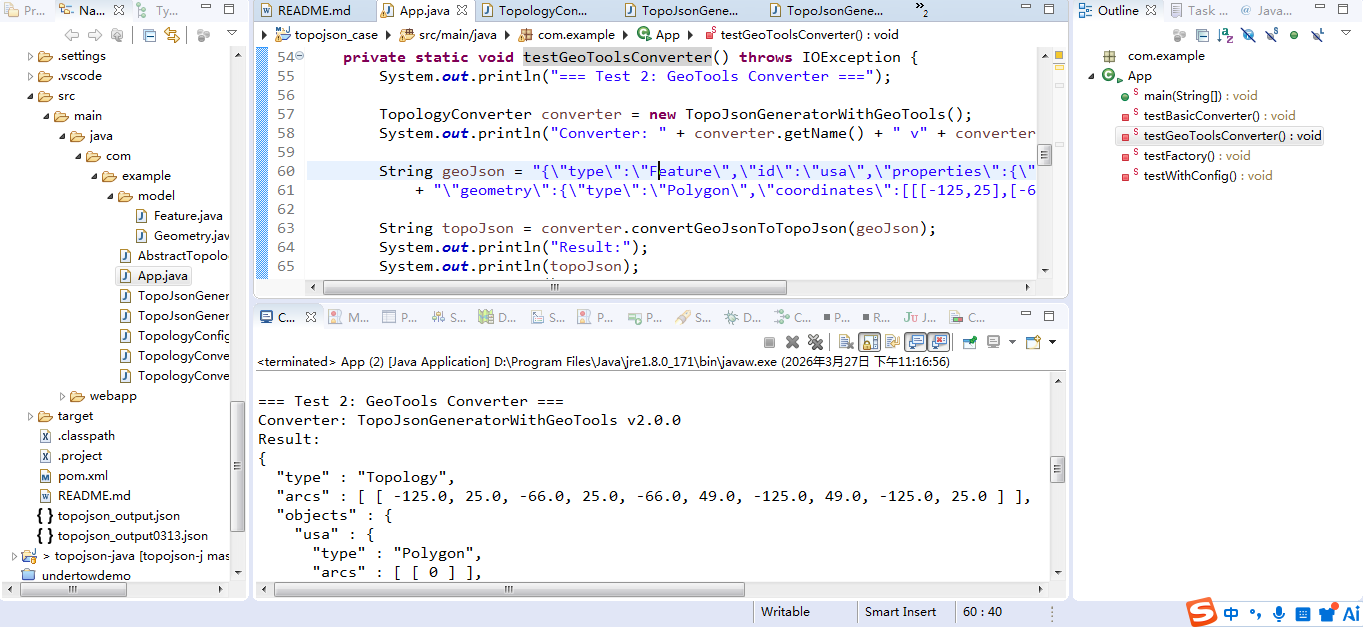The height and width of the screenshot is (627, 1363).
Task: Expand the .vscode folder
Action: click(x=30, y=76)
